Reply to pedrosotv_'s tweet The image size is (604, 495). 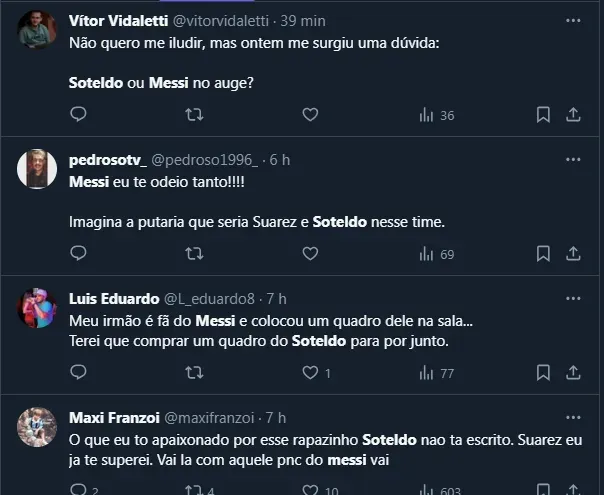pos(78,254)
